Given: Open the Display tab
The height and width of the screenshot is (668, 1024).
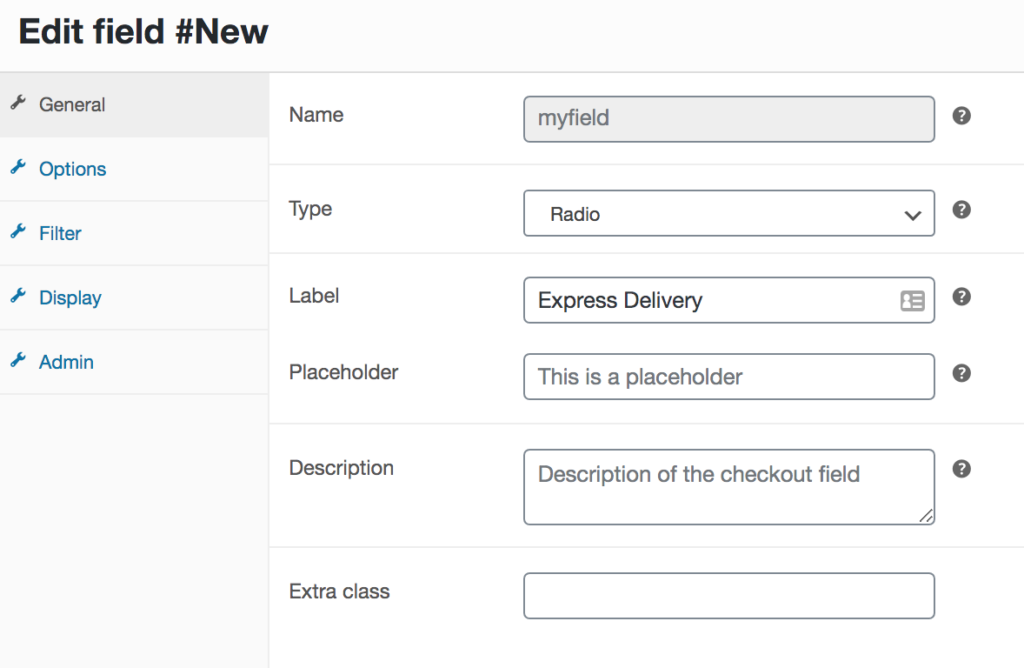Looking at the screenshot, I should [134, 298].
